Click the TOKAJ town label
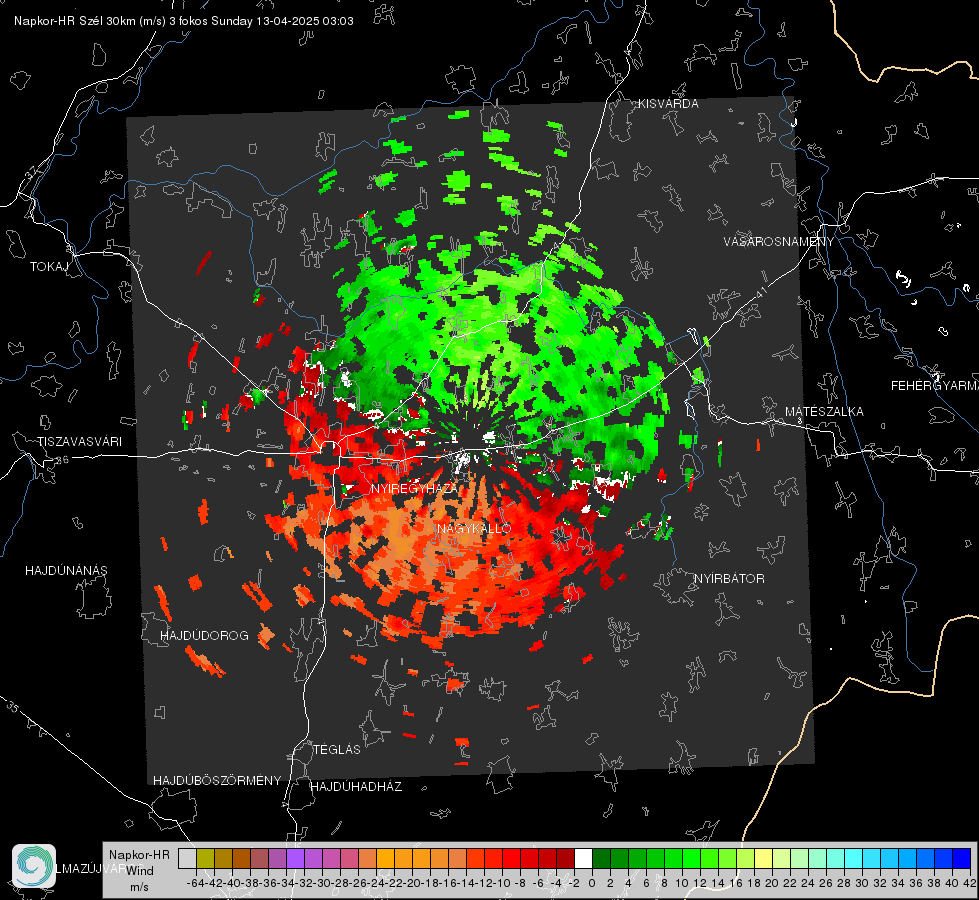 (x=49, y=267)
